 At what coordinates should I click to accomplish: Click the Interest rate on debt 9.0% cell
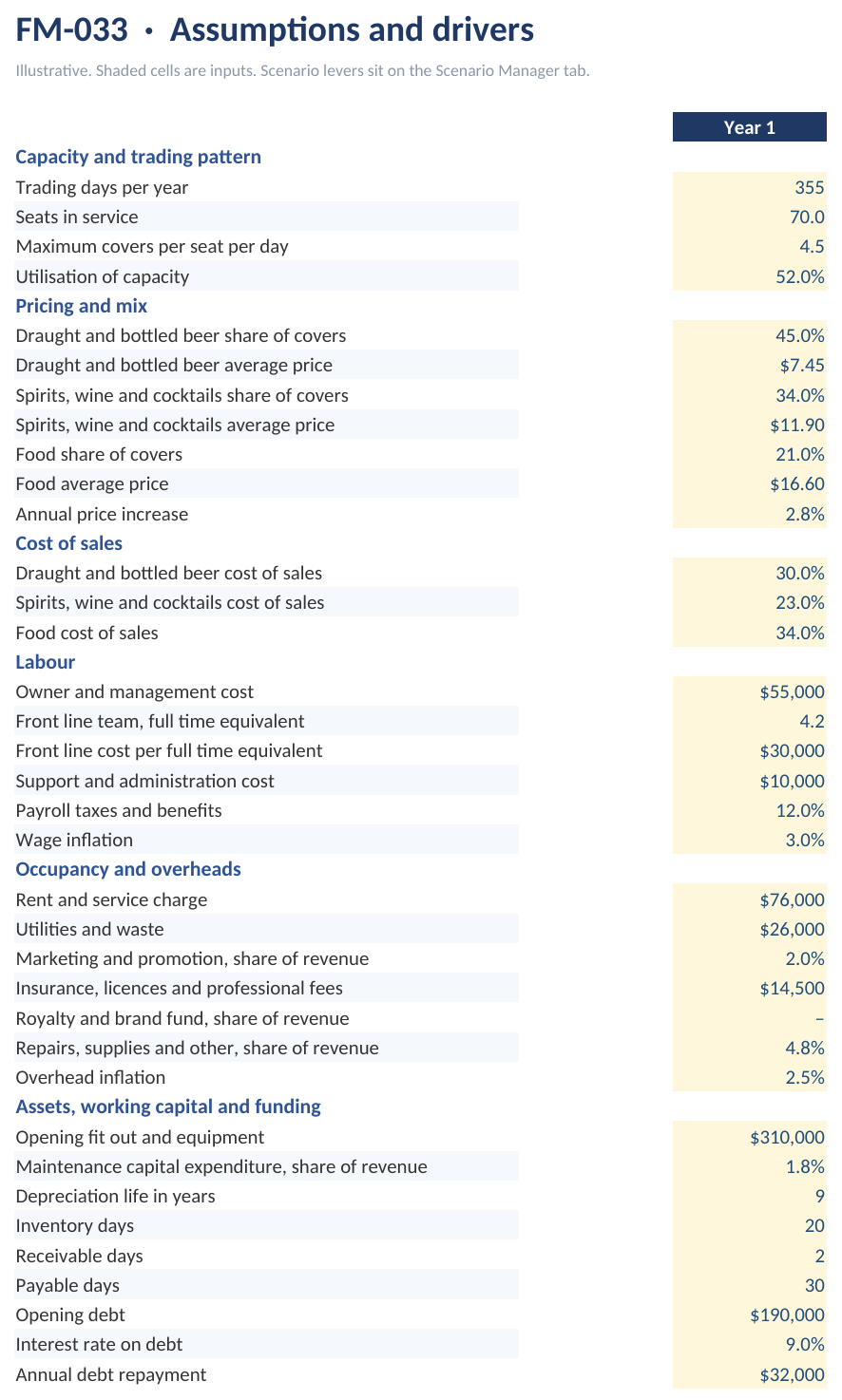coord(750,1344)
